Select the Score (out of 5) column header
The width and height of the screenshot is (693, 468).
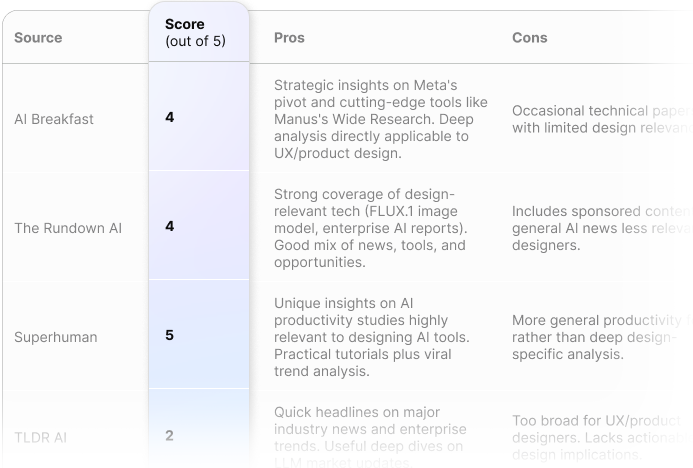coord(195,32)
